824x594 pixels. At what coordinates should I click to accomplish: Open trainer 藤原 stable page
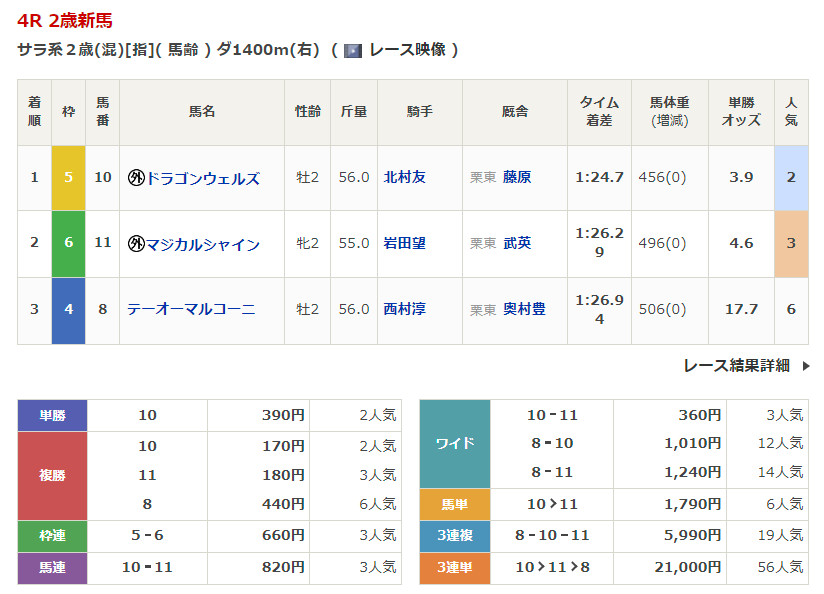click(x=517, y=177)
